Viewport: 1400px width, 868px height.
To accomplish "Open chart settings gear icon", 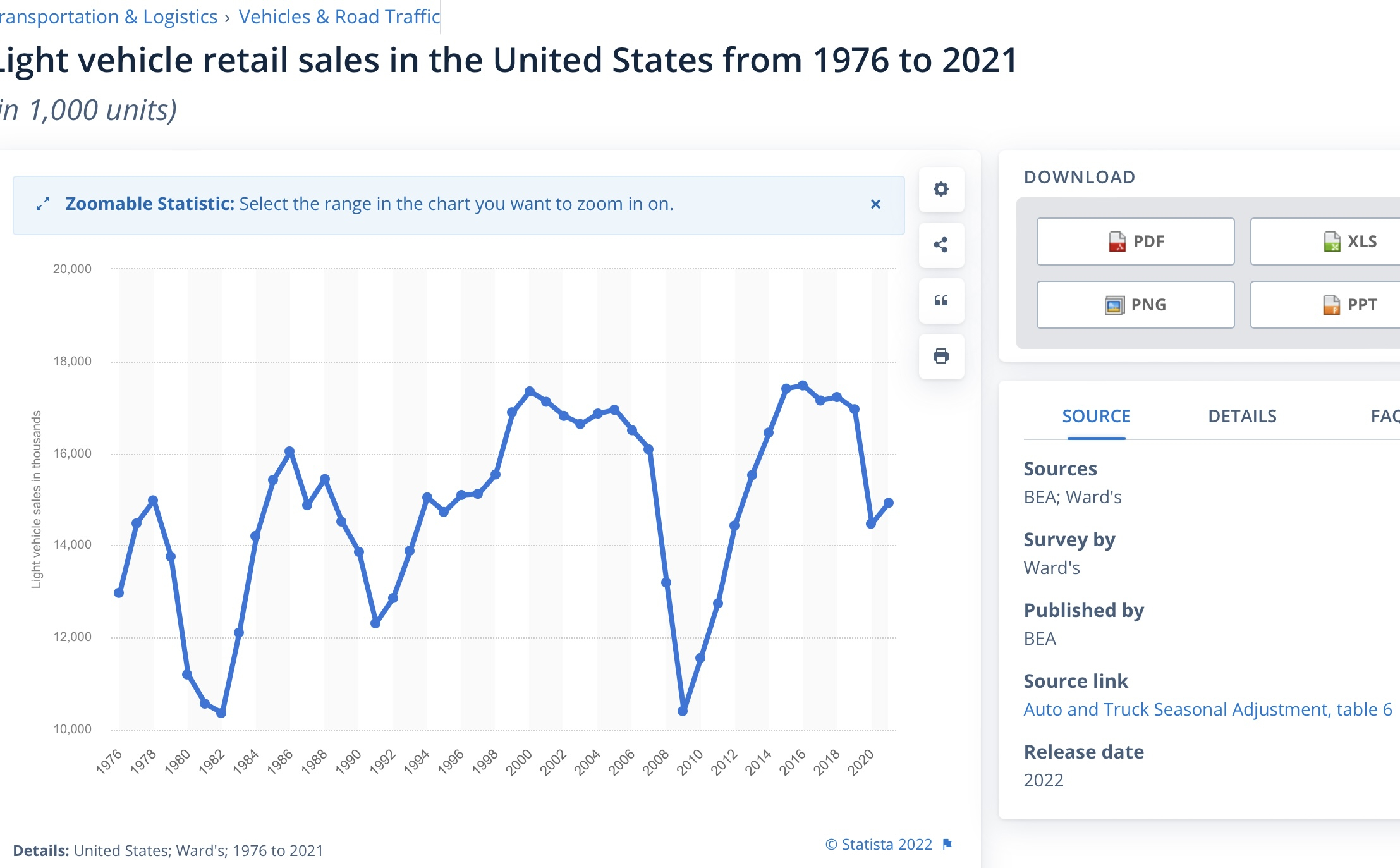I will (941, 189).
